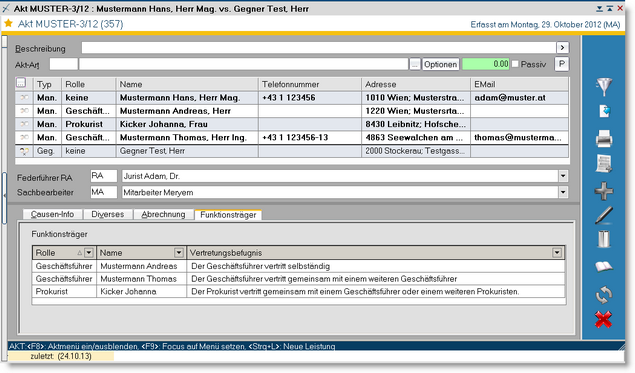Click the Akt-Art short code field
This screenshot has width=635, height=373.
point(64,64)
